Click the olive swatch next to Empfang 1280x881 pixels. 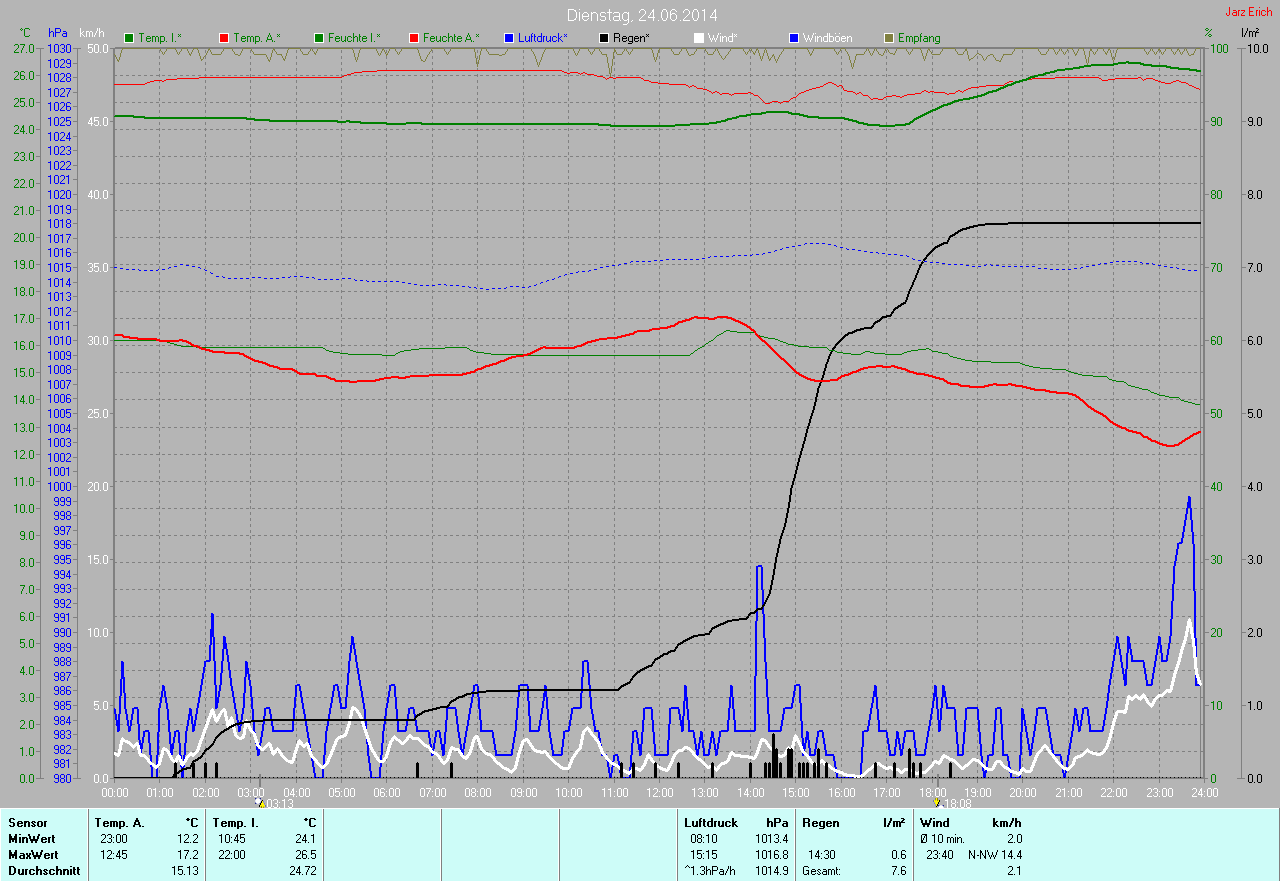tap(889, 38)
